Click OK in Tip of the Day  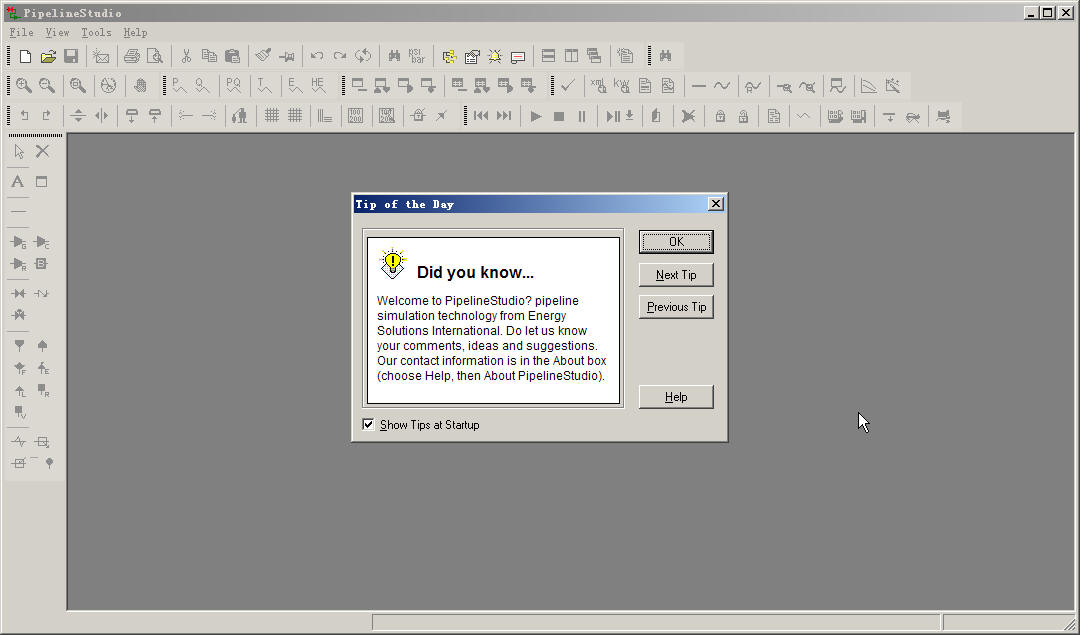tap(676, 242)
